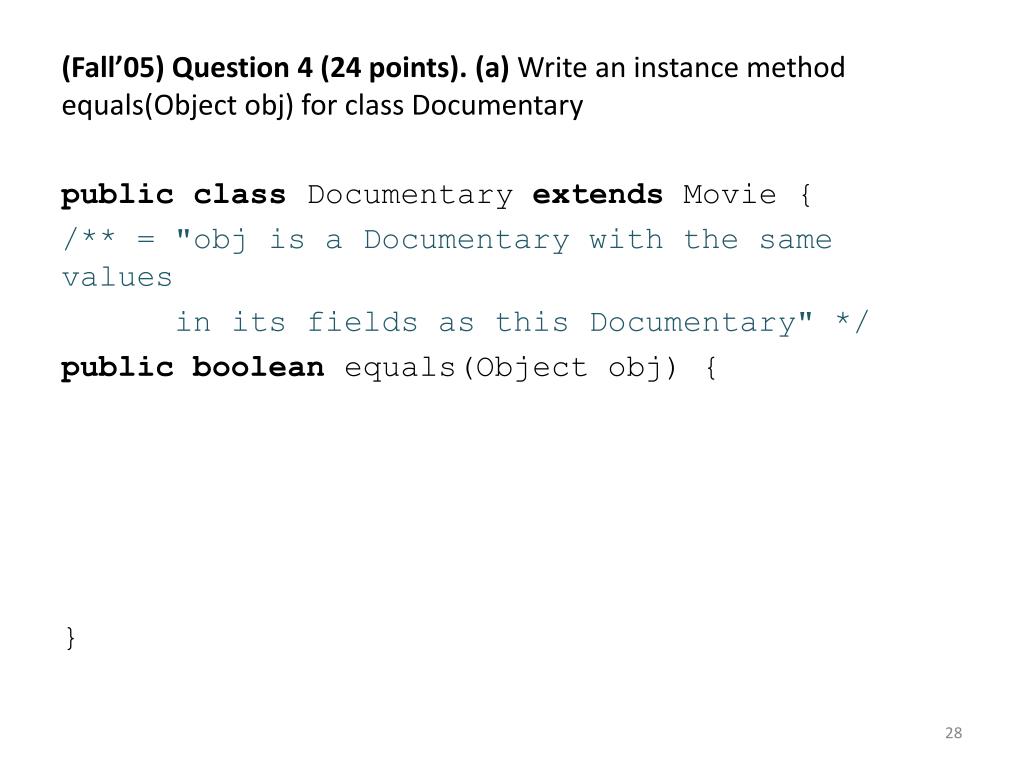1024x768 pixels.
Task: Click the bold '(Fall'05) Question 4' heading
Action: tap(187, 68)
